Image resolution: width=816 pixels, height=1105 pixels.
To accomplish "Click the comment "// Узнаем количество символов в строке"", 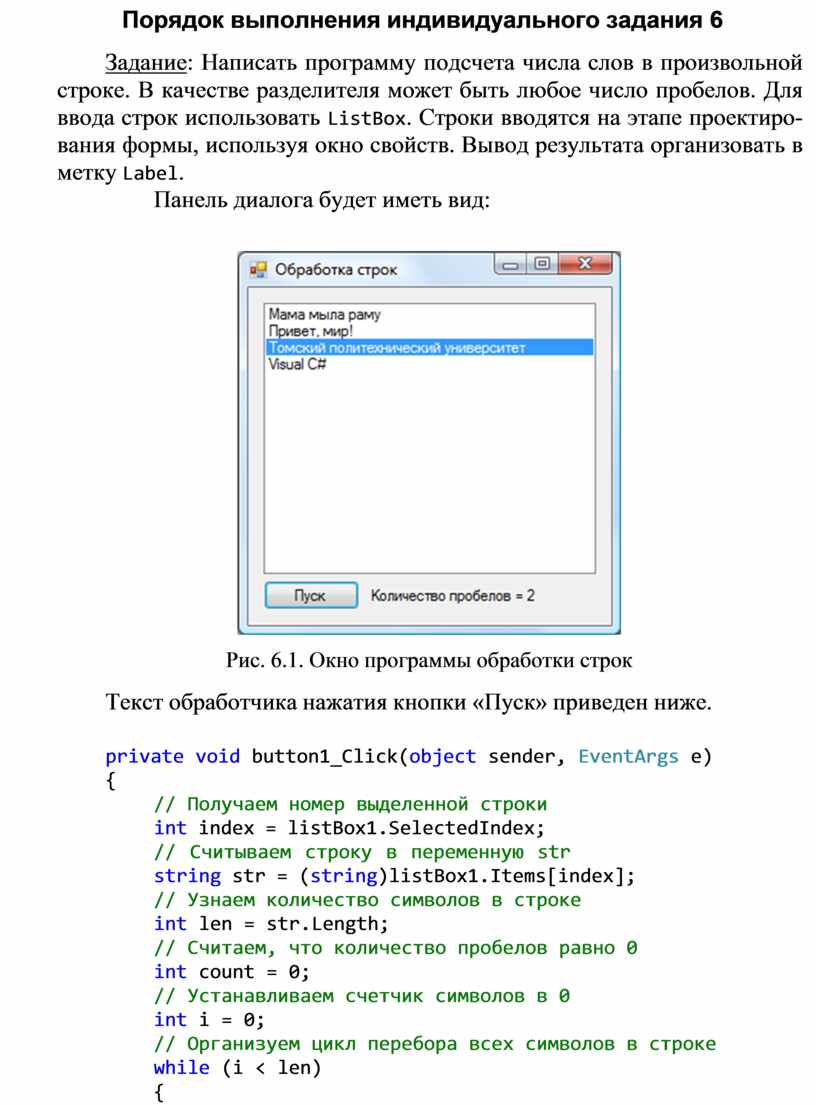I will 367,900.
